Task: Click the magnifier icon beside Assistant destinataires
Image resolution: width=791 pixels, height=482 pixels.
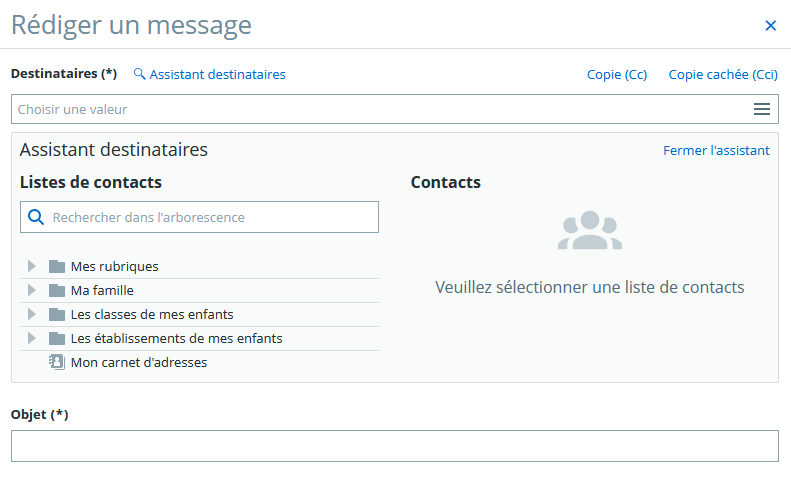Action: (139, 74)
